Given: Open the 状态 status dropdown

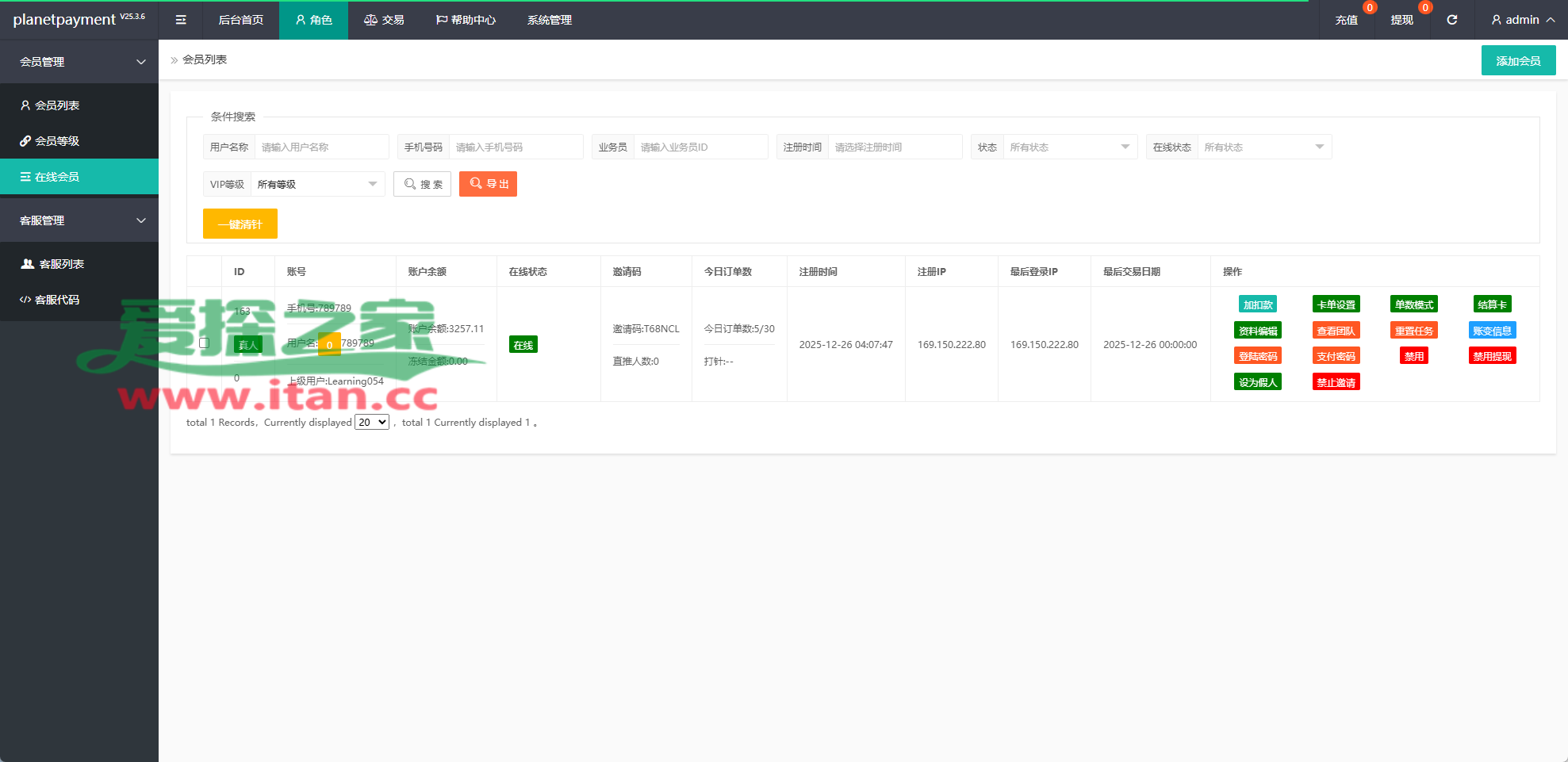Looking at the screenshot, I should (x=1068, y=147).
